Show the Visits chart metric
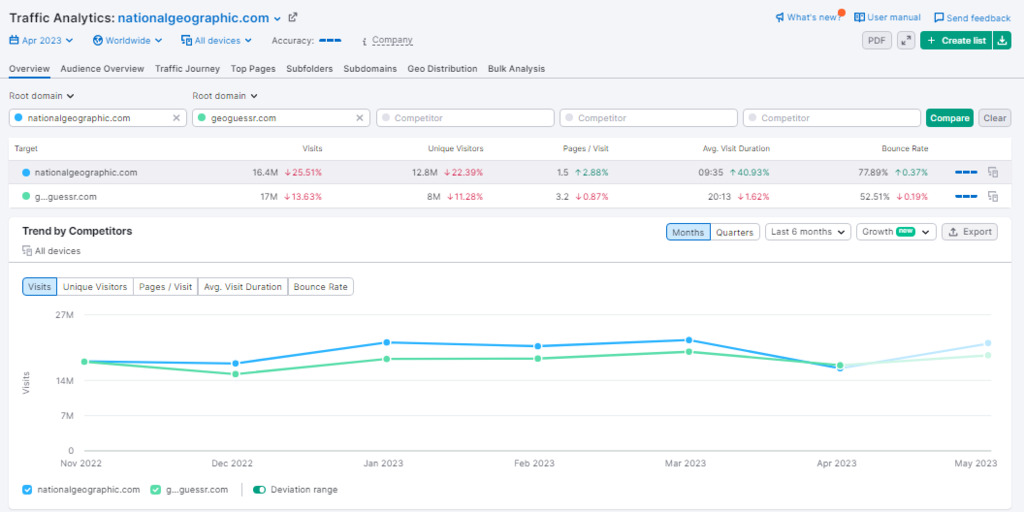Image resolution: width=1024 pixels, height=512 pixels. tap(40, 287)
